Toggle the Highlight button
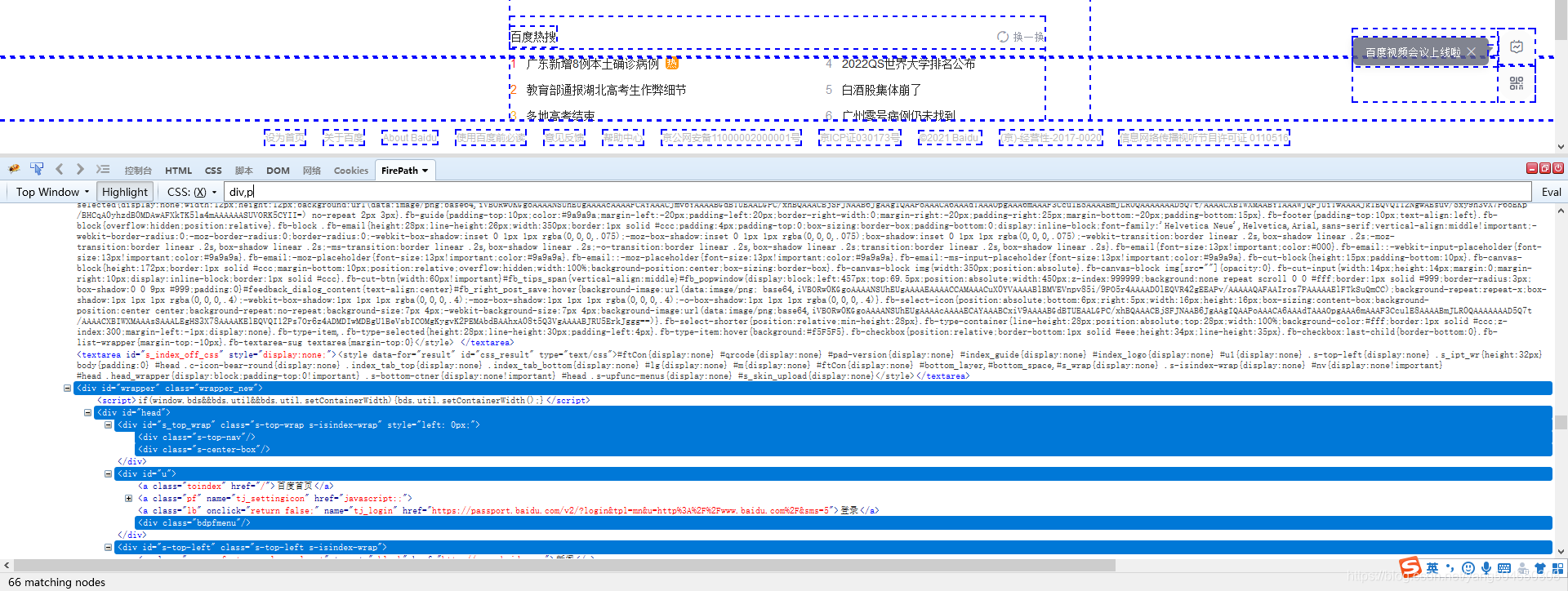This screenshot has height=591, width=1568. point(125,192)
